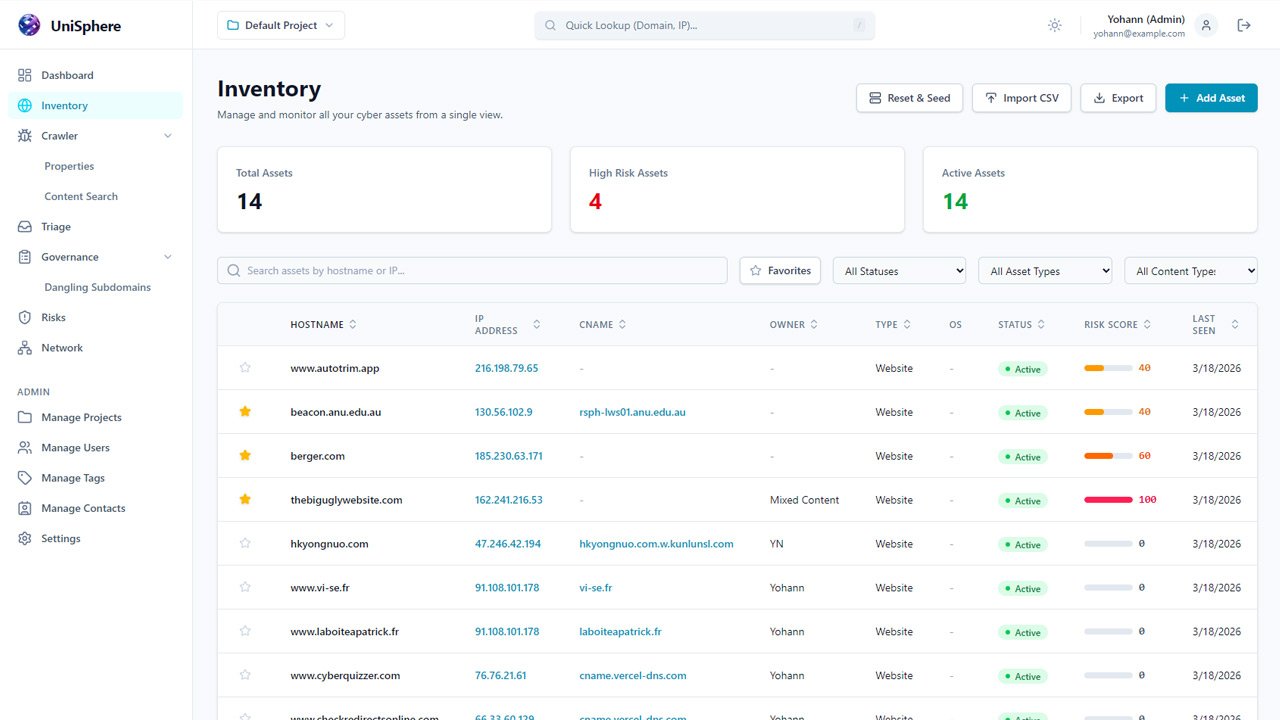Click the asset search input field
The width and height of the screenshot is (1280, 720).
coord(480,270)
